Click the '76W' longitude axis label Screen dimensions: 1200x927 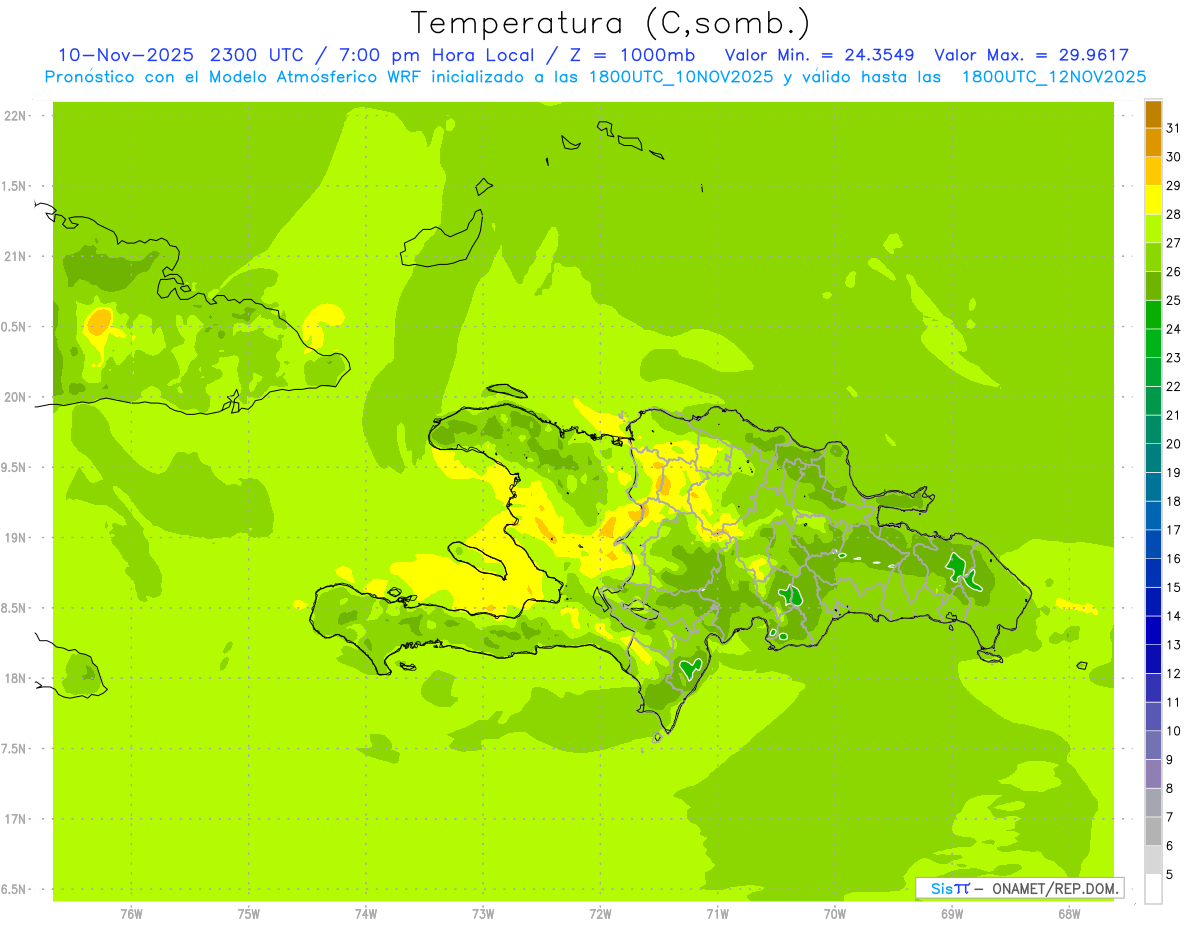[131, 913]
